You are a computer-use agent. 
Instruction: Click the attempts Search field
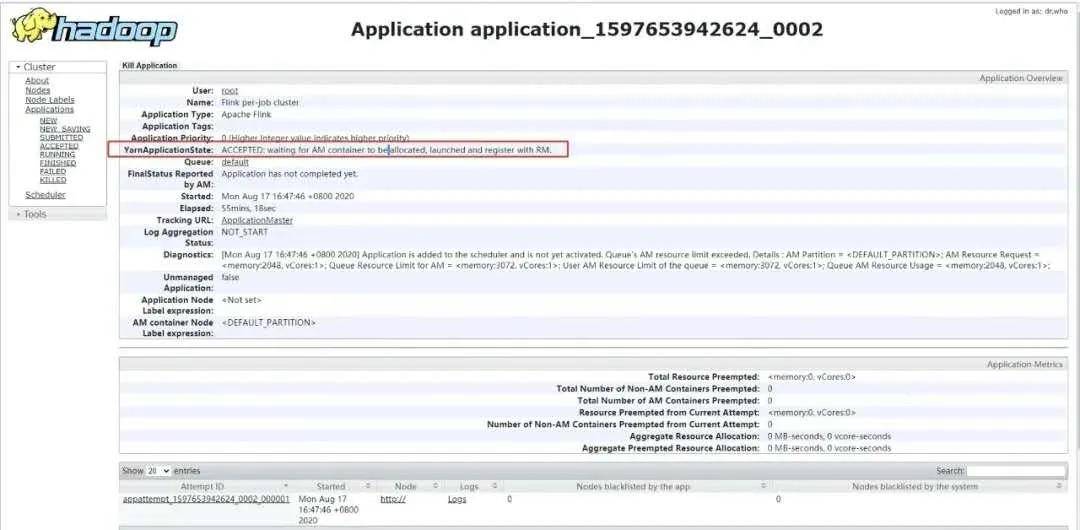(1017, 471)
